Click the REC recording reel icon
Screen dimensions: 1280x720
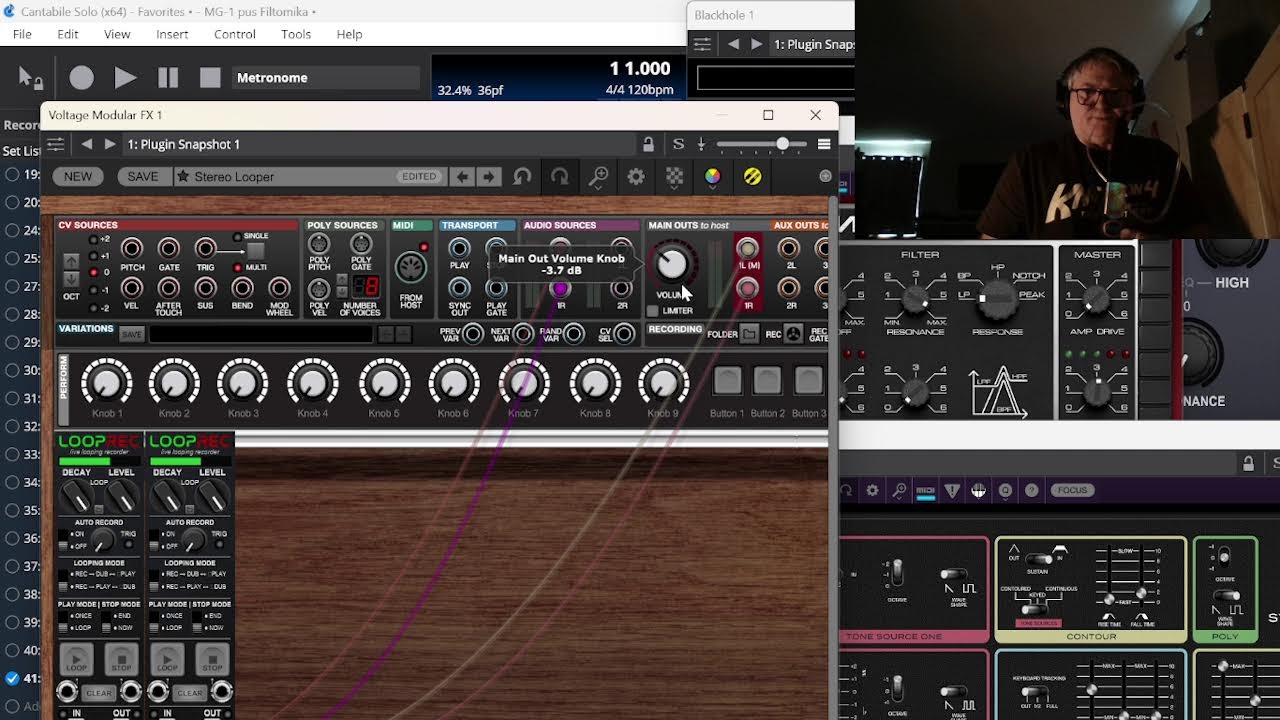click(793, 334)
